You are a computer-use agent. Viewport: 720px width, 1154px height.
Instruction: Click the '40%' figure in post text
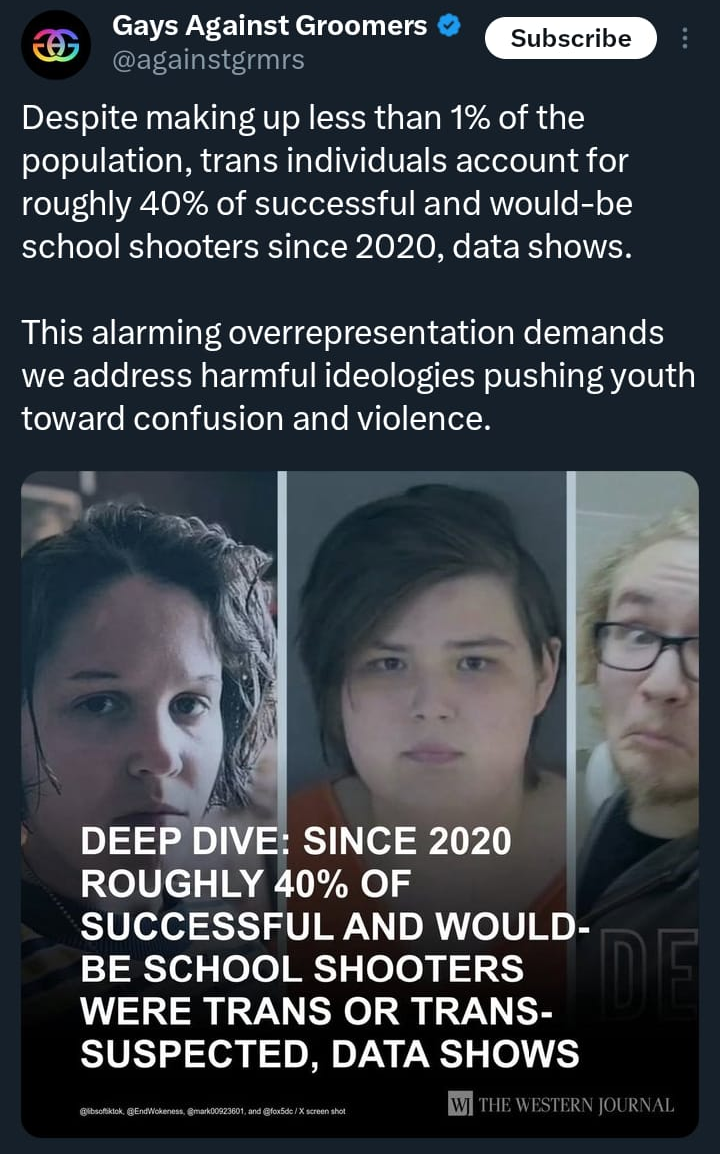coord(174,204)
